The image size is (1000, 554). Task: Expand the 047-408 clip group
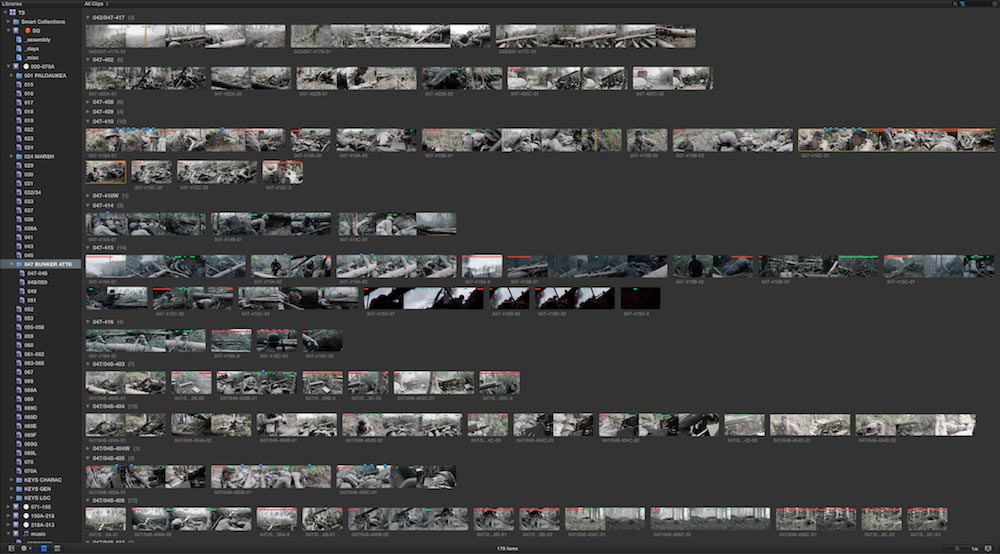88,102
